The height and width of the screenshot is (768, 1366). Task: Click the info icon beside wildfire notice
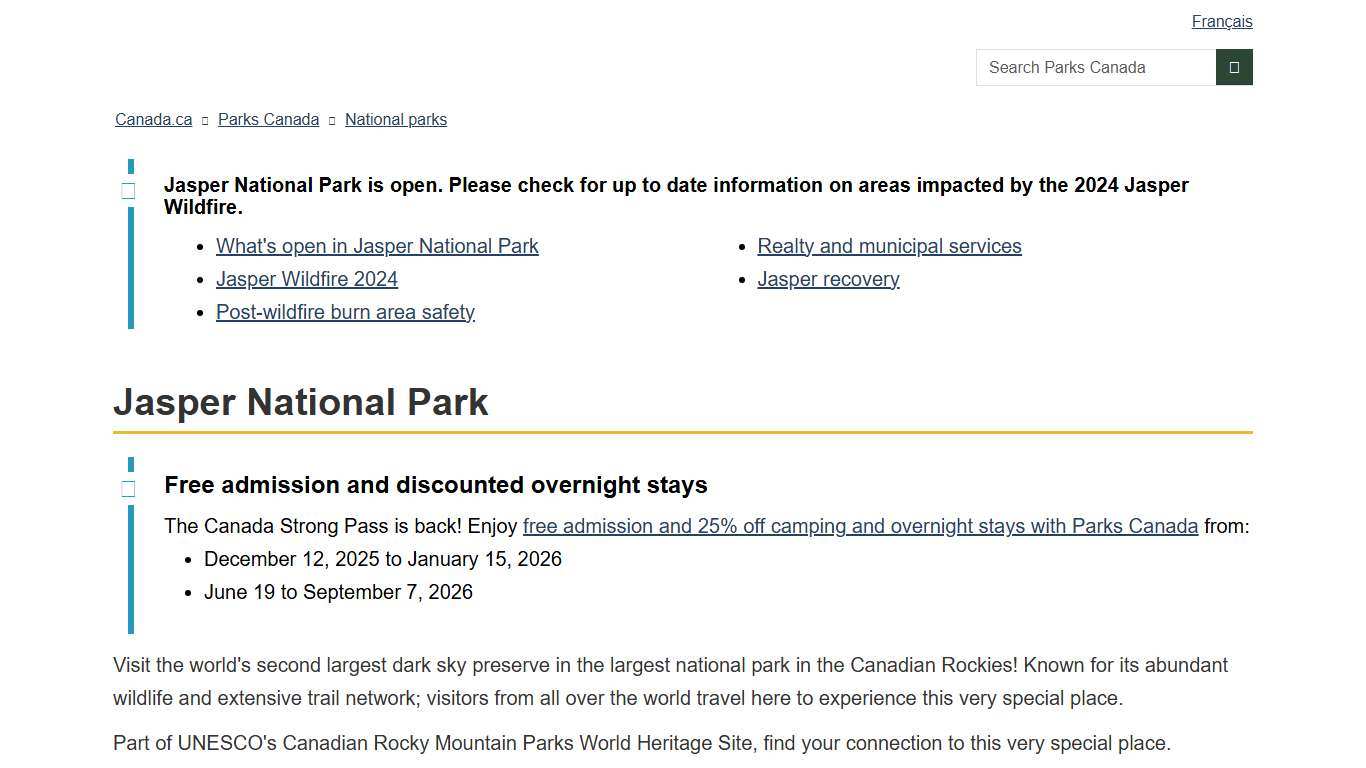(x=129, y=191)
